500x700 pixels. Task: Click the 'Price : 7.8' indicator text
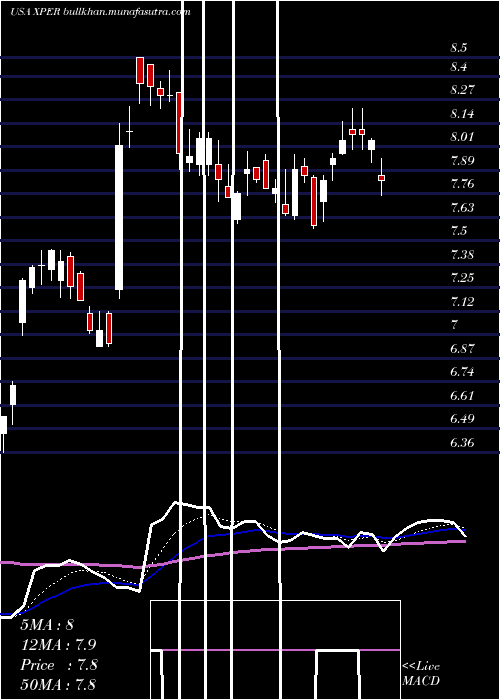click(x=58, y=665)
